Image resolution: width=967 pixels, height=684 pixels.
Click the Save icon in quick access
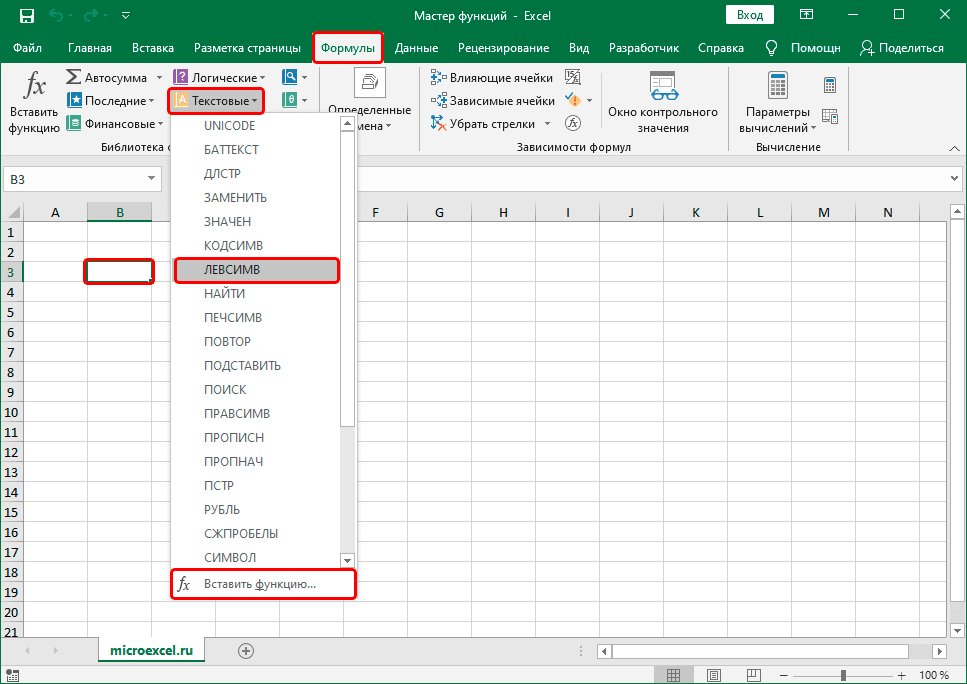coord(27,15)
